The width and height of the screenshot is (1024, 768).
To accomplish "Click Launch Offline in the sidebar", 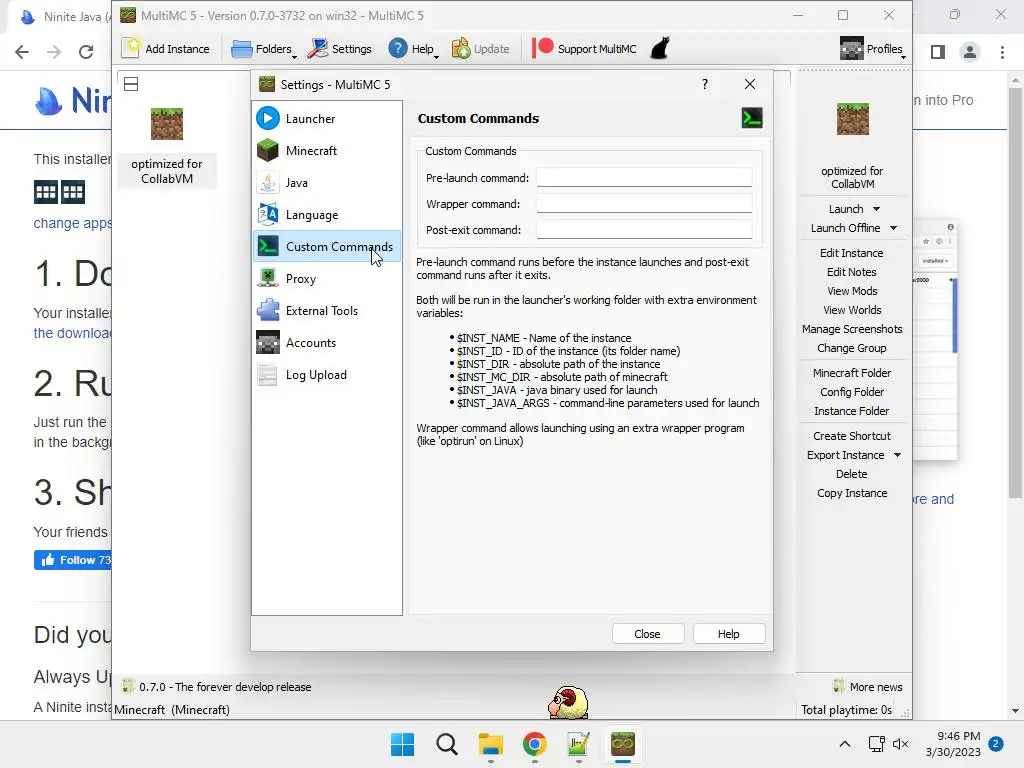I will click(x=845, y=228).
